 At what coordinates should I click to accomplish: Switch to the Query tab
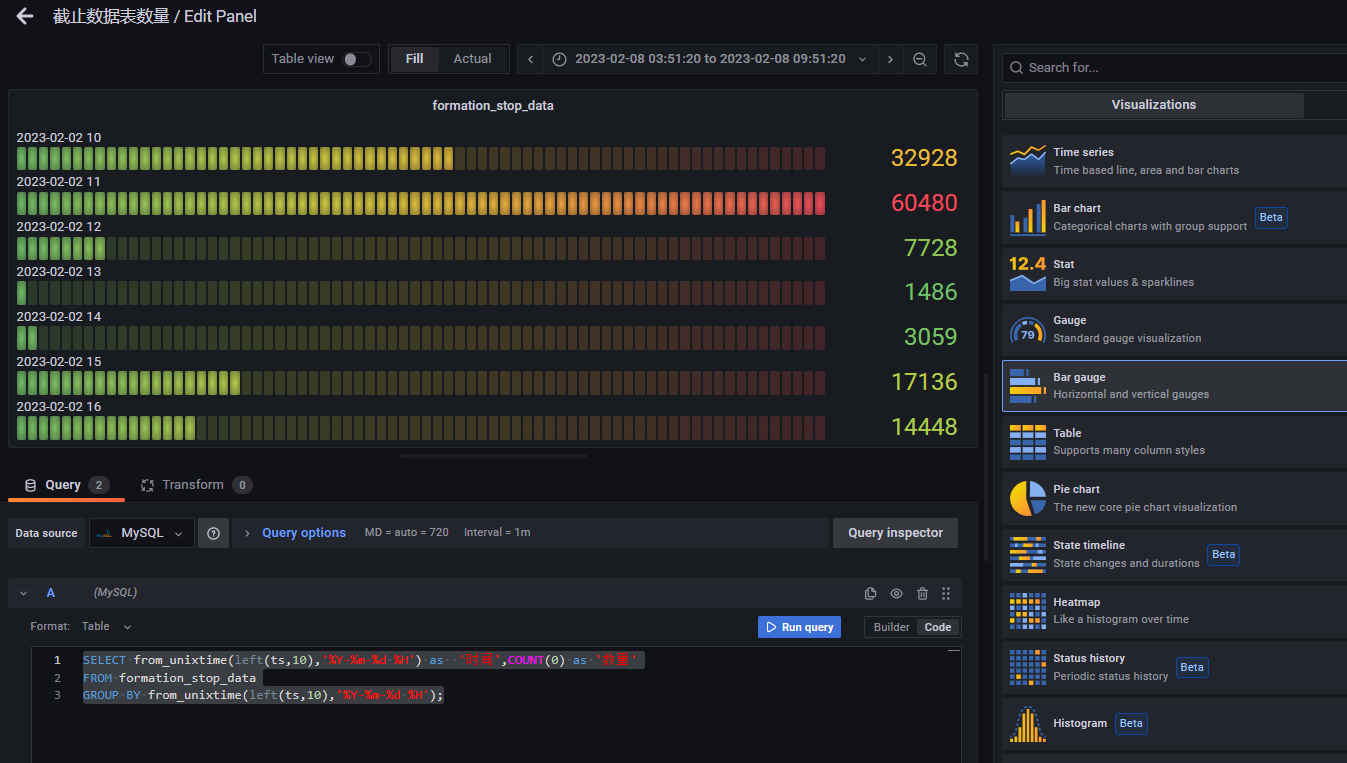pyautogui.click(x=66, y=485)
